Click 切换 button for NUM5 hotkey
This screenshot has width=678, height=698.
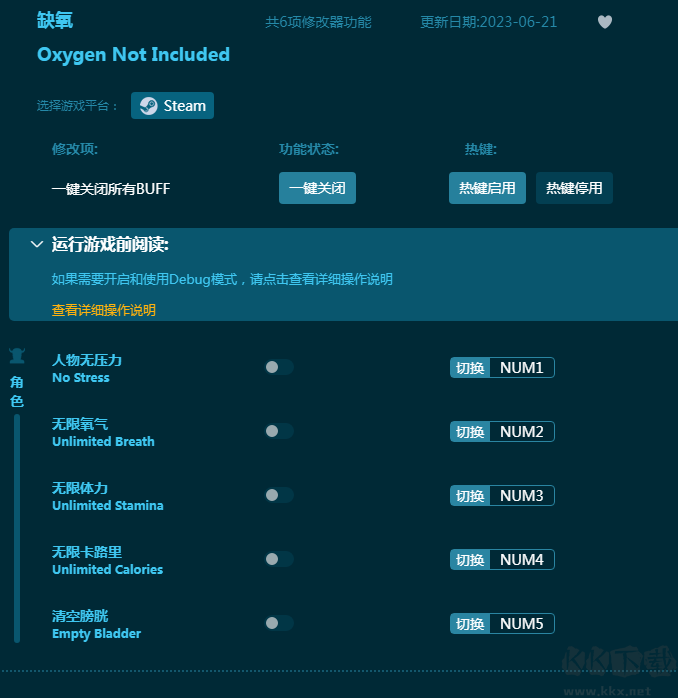coord(470,624)
